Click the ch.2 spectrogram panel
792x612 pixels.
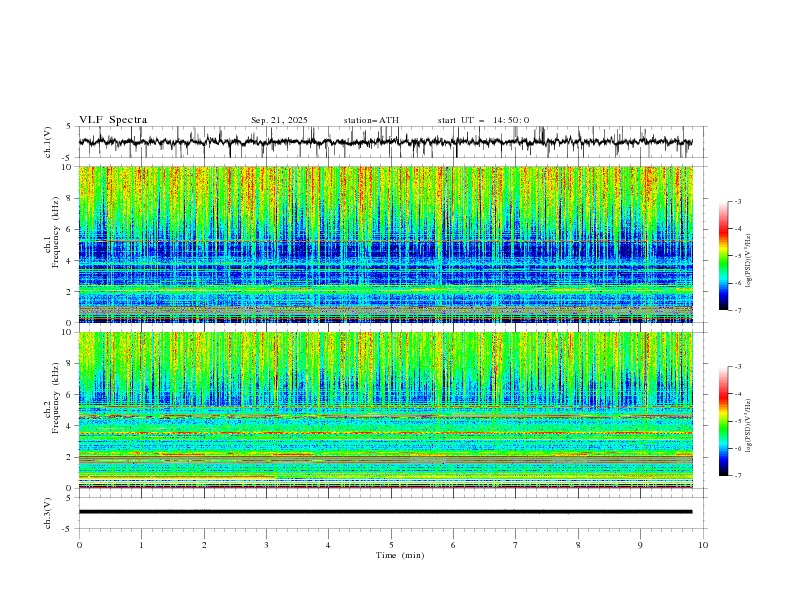[x=386, y=410]
